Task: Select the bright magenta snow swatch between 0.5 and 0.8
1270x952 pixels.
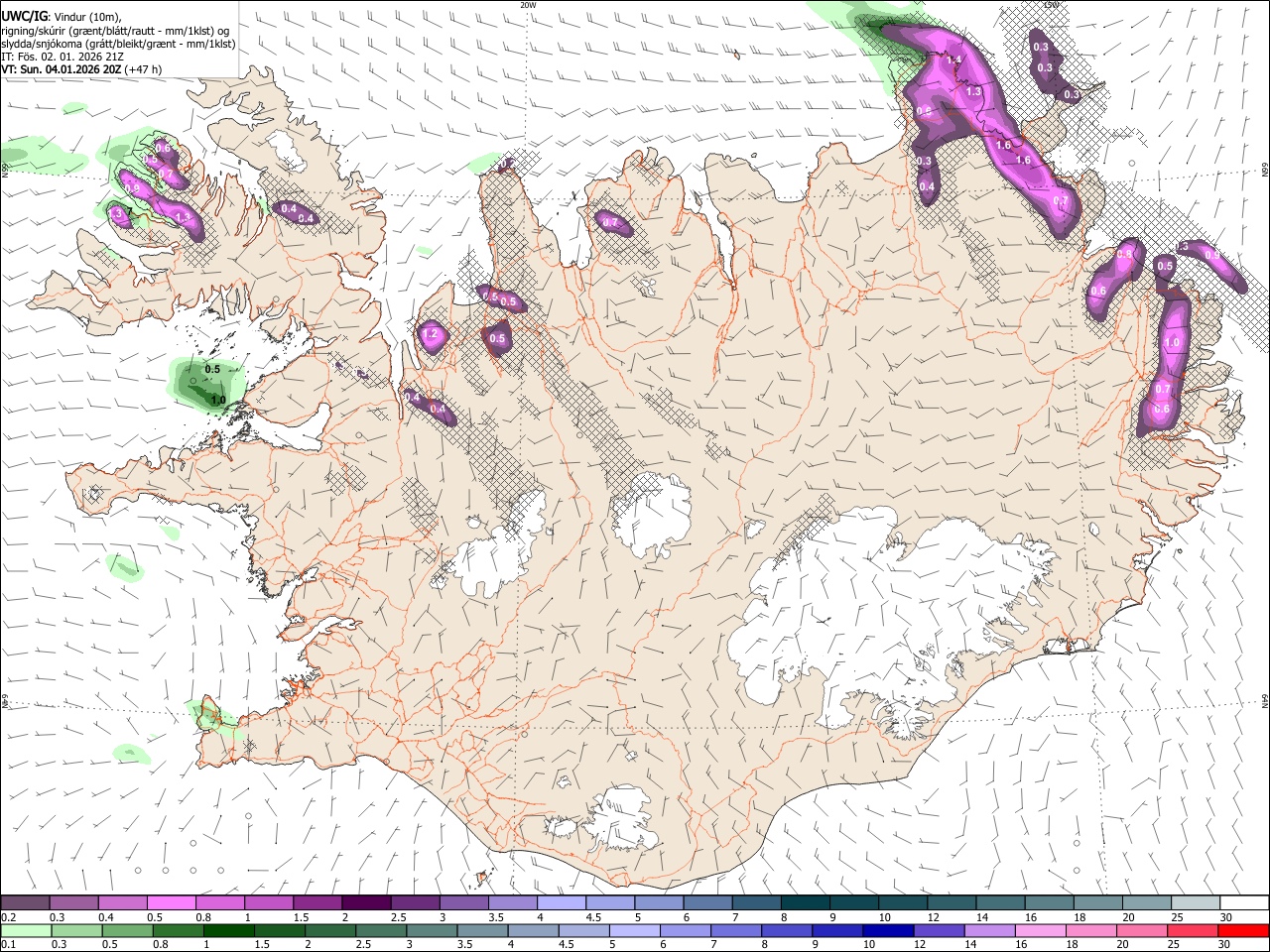Action: pyautogui.click(x=171, y=903)
